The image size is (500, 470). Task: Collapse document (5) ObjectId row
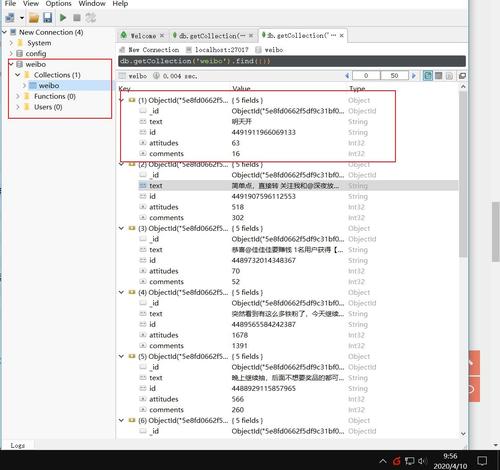click(x=122, y=356)
